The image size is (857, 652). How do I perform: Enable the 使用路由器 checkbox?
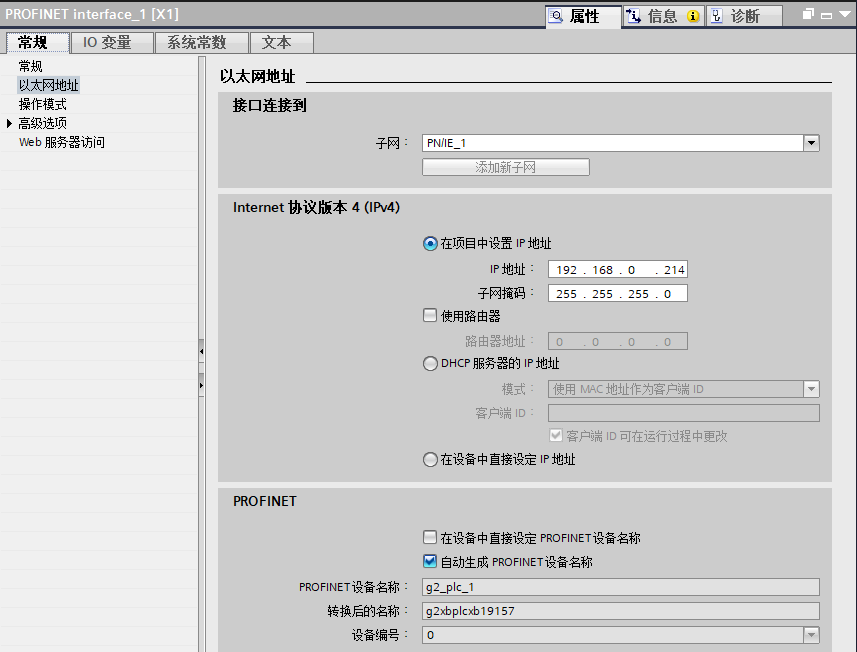(430, 315)
